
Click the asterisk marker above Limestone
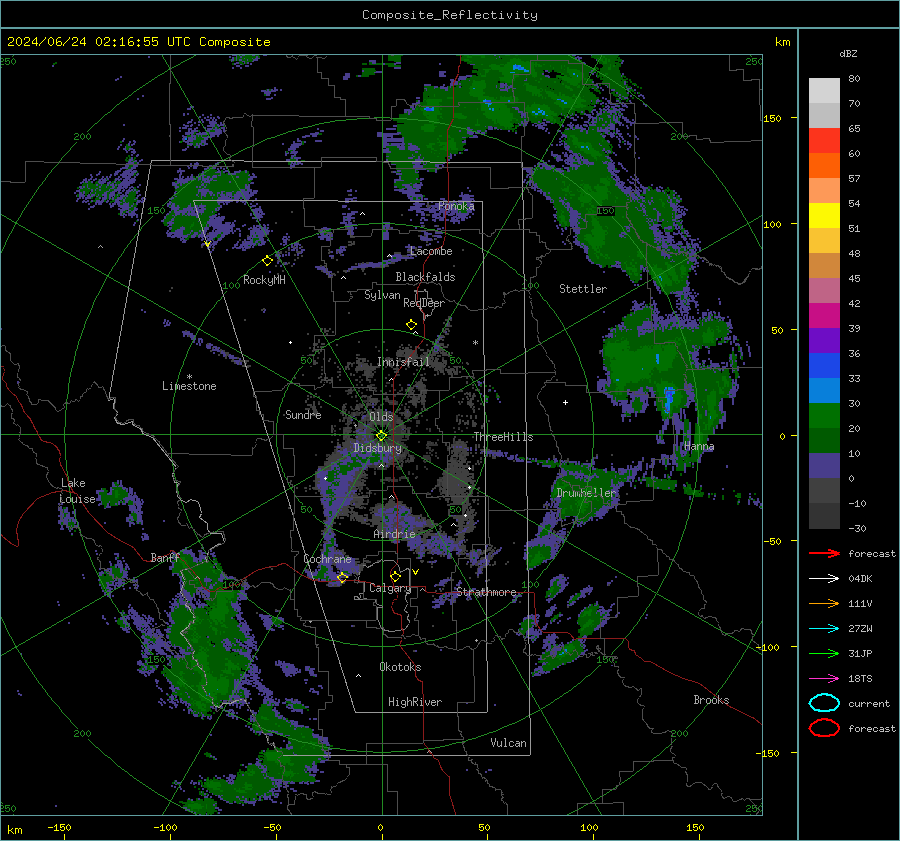click(x=189, y=377)
